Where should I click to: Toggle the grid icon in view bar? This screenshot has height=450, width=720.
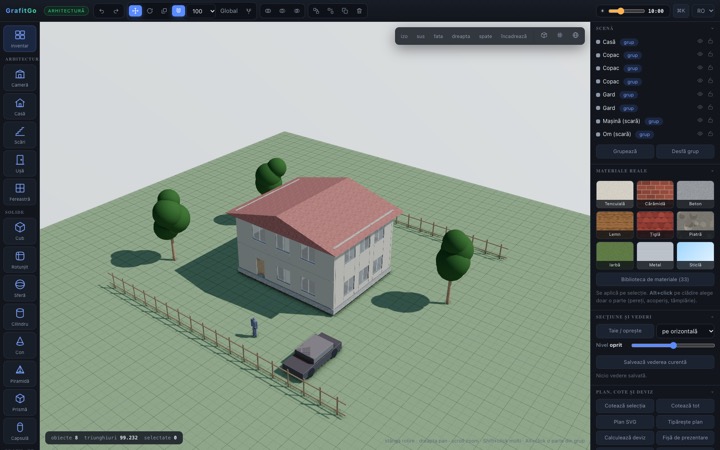pos(560,35)
